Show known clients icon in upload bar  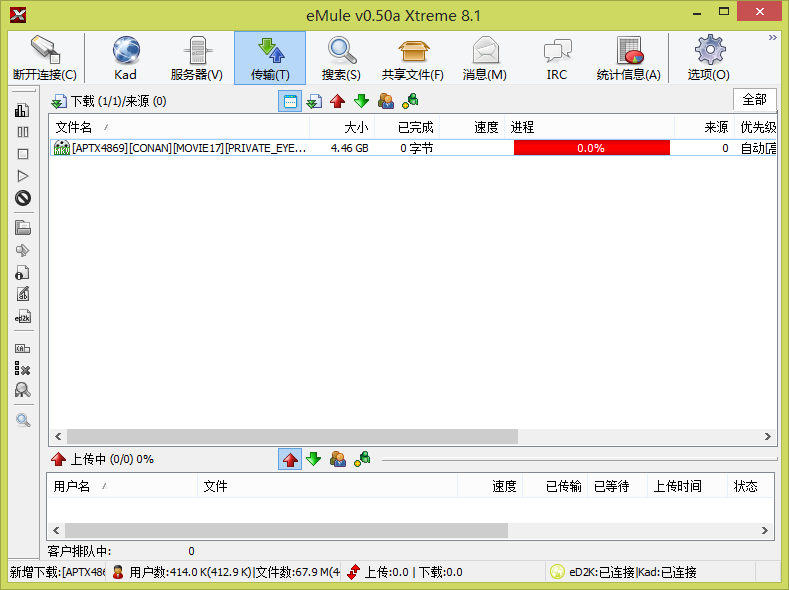point(362,459)
